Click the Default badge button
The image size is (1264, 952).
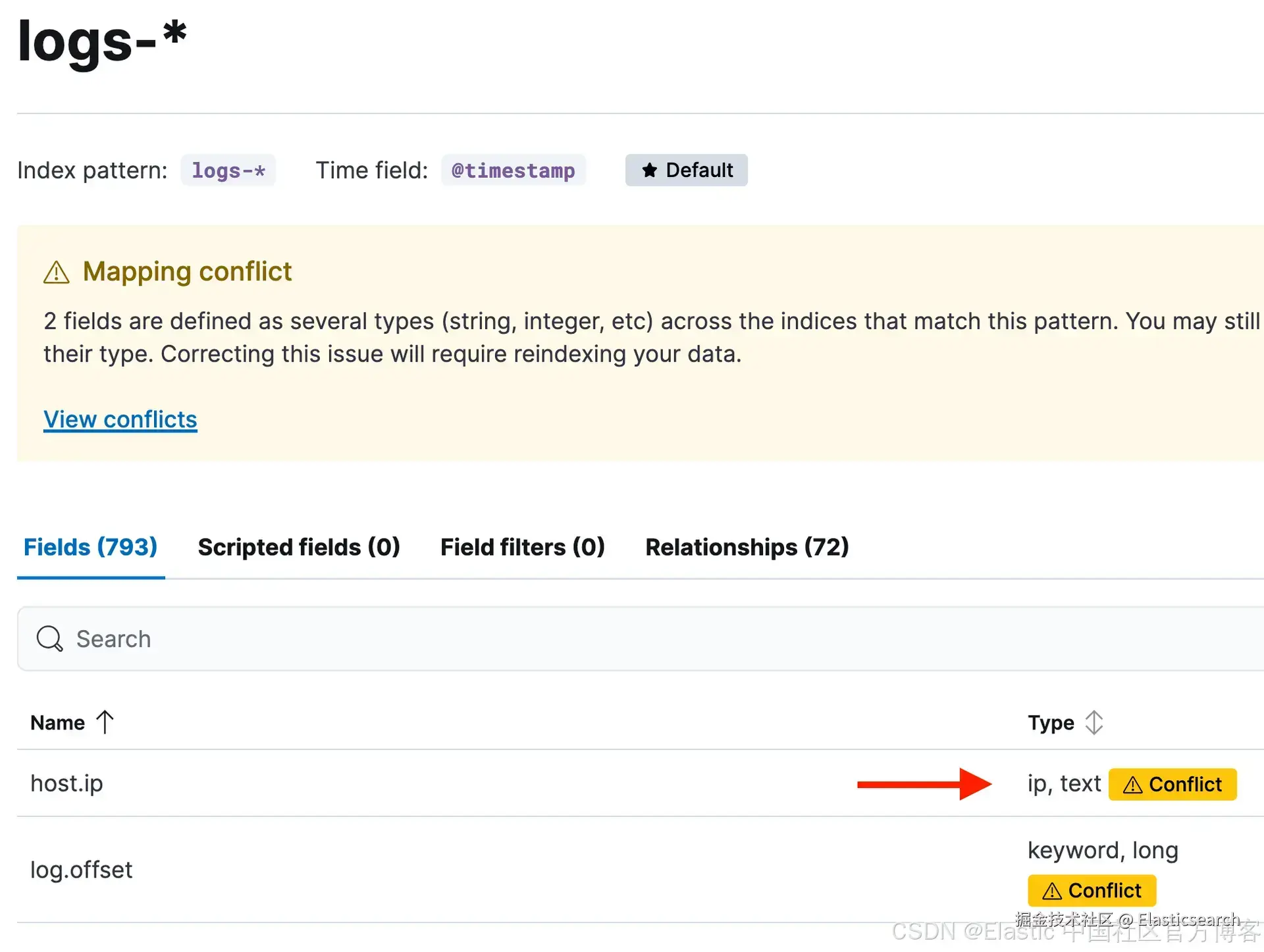click(x=686, y=171)
